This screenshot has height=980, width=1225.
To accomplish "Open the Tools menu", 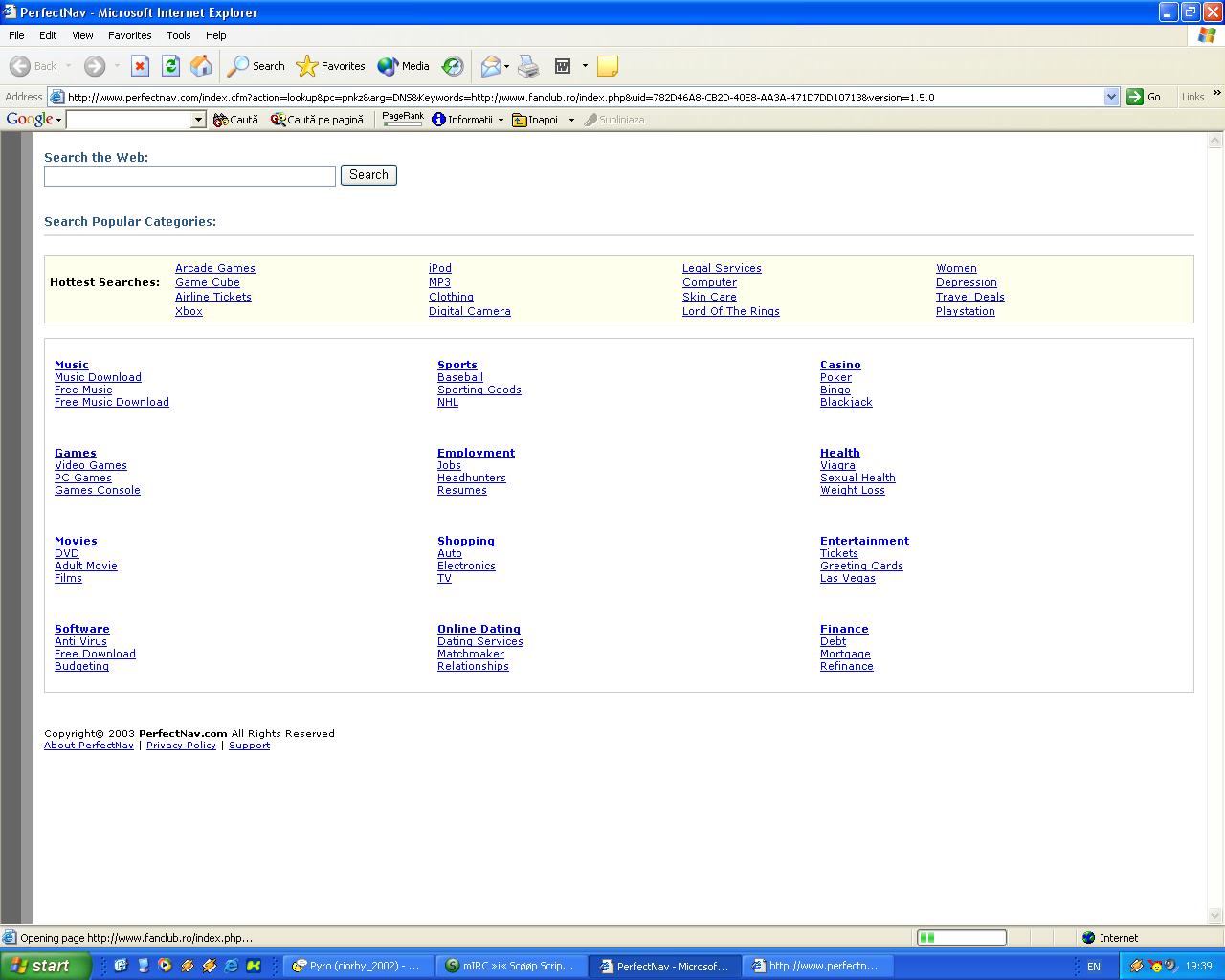I will pos(179,35).
